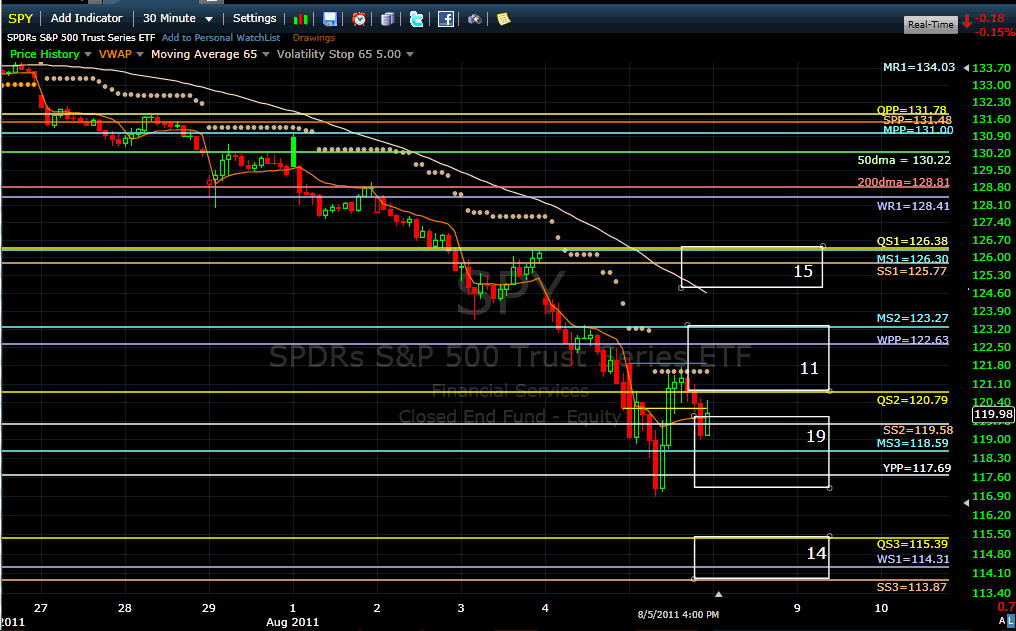Click the 200dma=128.81 label
This screenshot has height=631, width=1016.
pyautogui.click(x=904, y=182)
